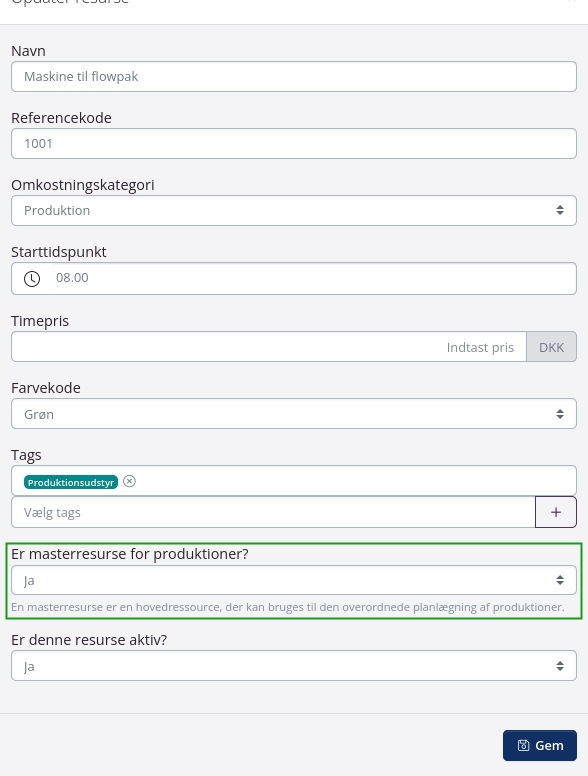Viewport: 588px width, 776px height.
Task: Click arrows on the masterresurse select
Action: [x=560, y=580]
